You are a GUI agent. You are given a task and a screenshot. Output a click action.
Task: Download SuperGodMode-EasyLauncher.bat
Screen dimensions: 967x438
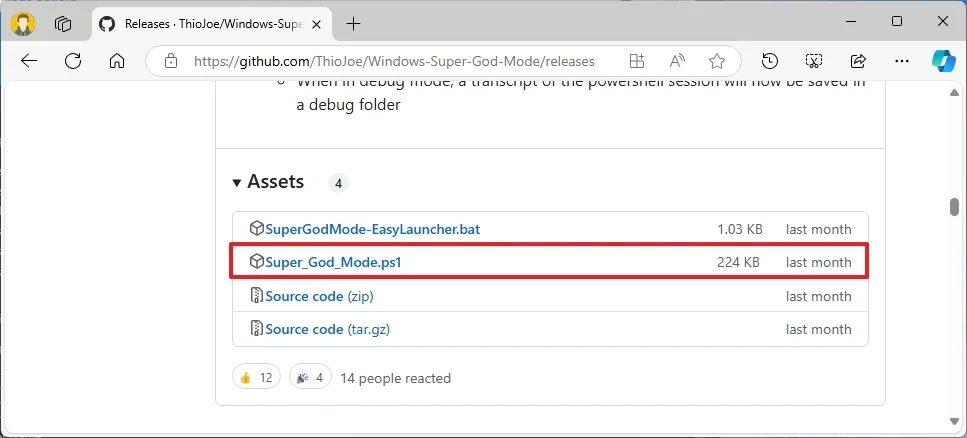click(x=372, y=229)
